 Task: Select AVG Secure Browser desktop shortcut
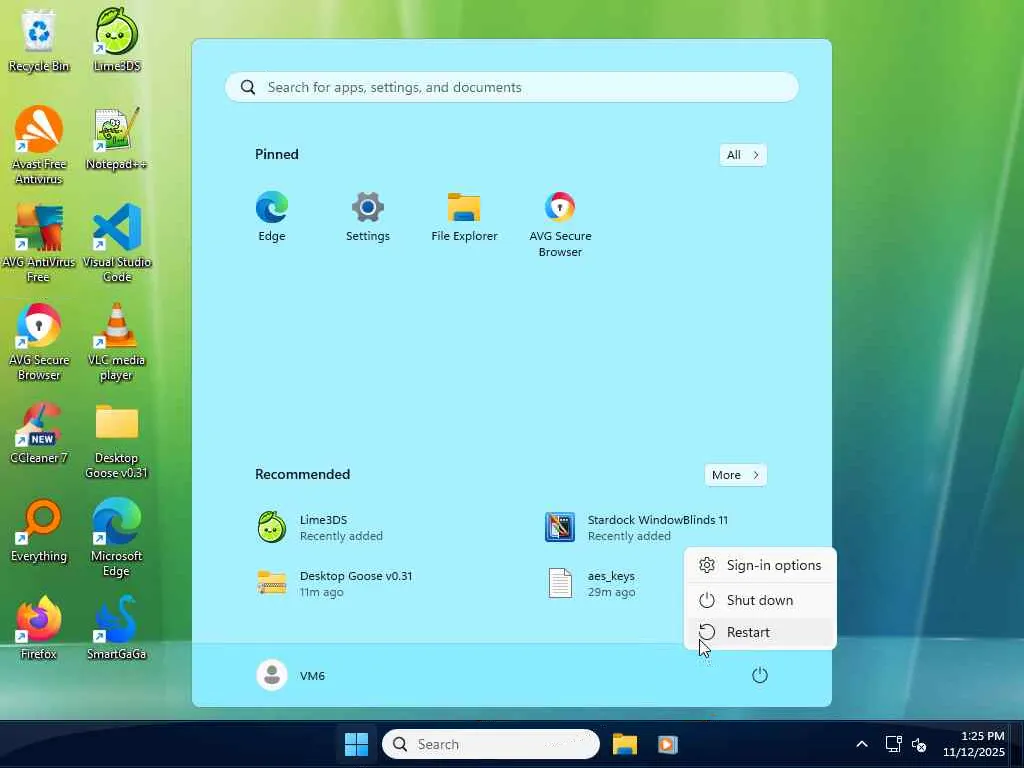click(x=39, y=342)
